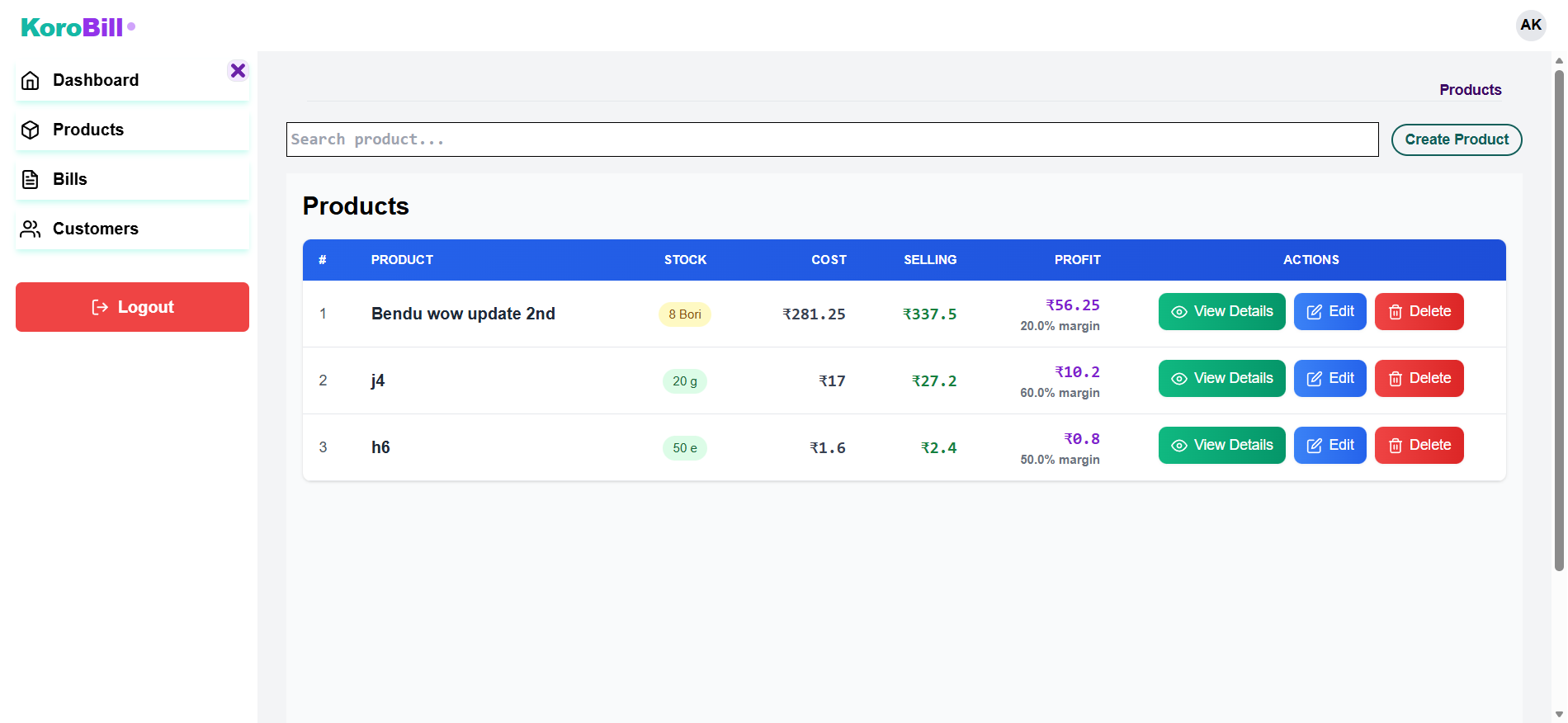Click the Products breadcrumb link
The height and width of the screenshot is (723, 1568).
pyautogui.click(x=1470, y=90)
